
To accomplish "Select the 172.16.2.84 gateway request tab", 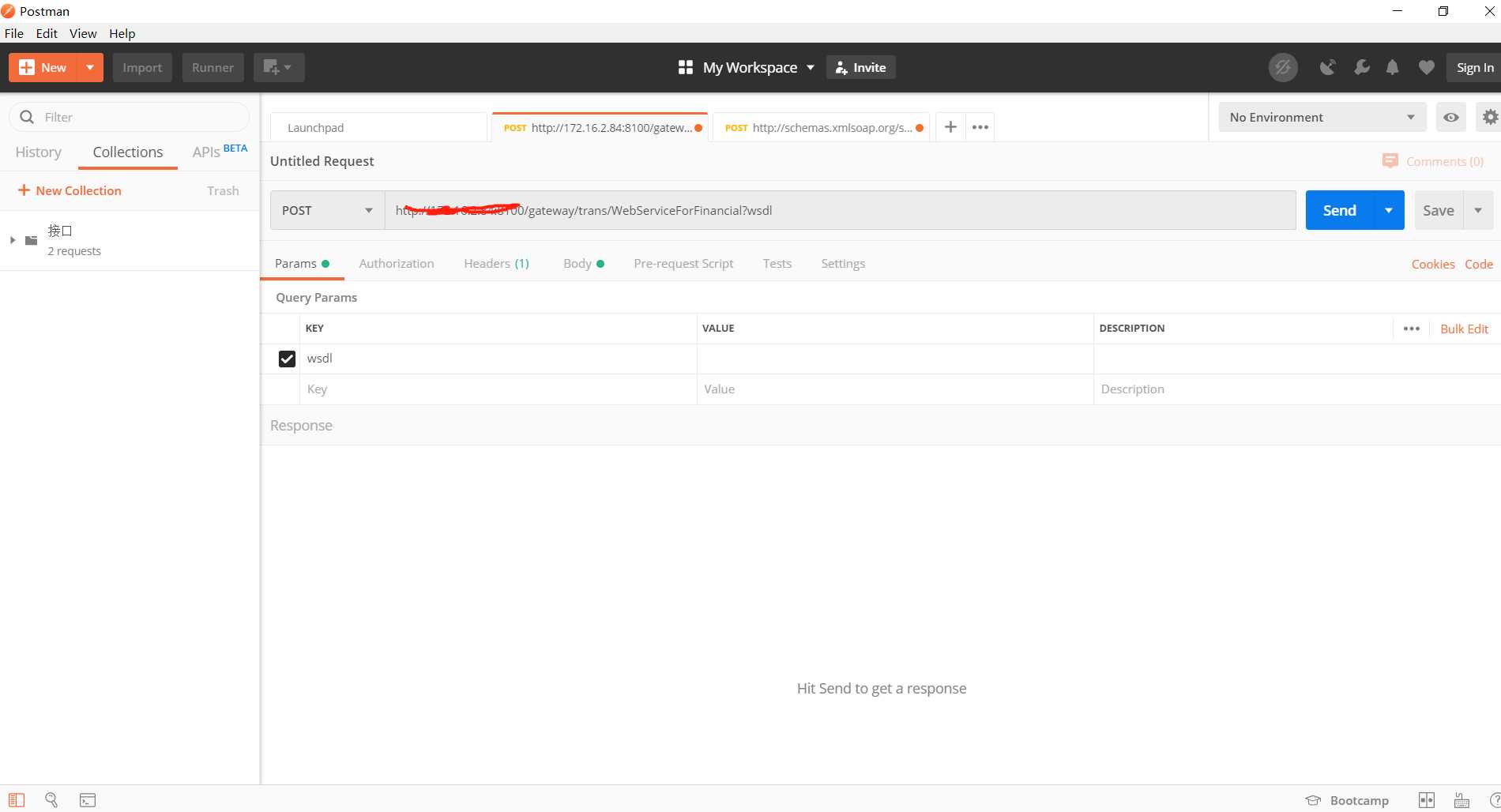I will tap(600, 127).
